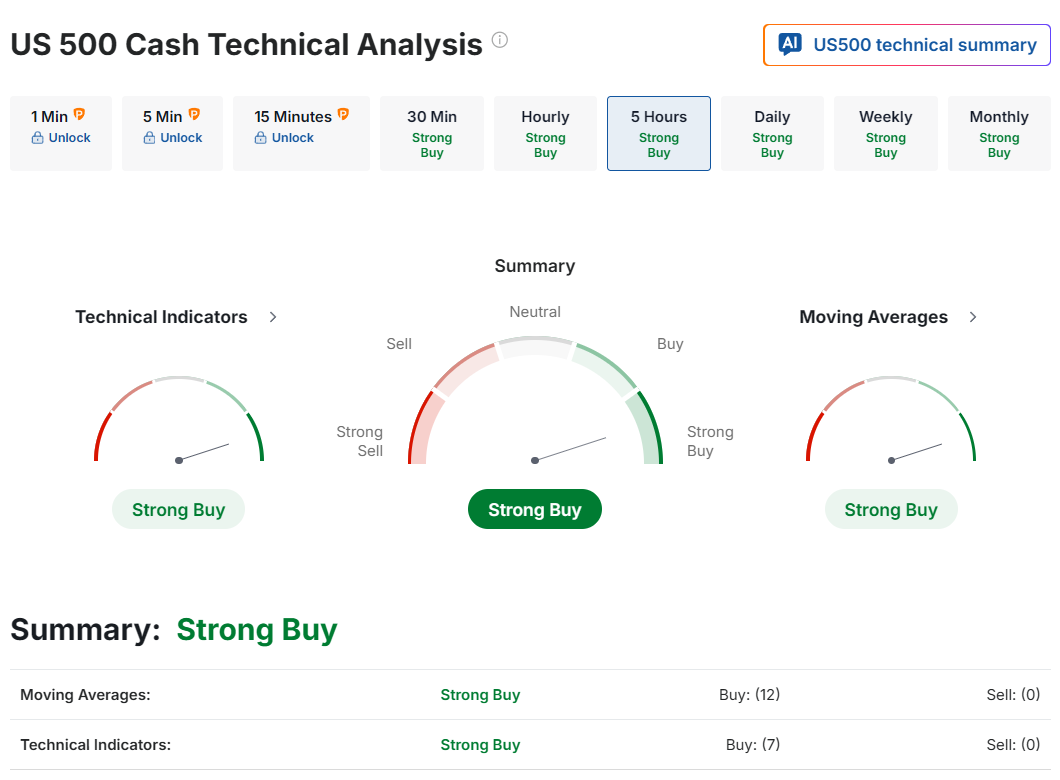1060x780 pixels.
Task: Expand Technical Indicators using its chevron arrow
Action: pos(273,317)
